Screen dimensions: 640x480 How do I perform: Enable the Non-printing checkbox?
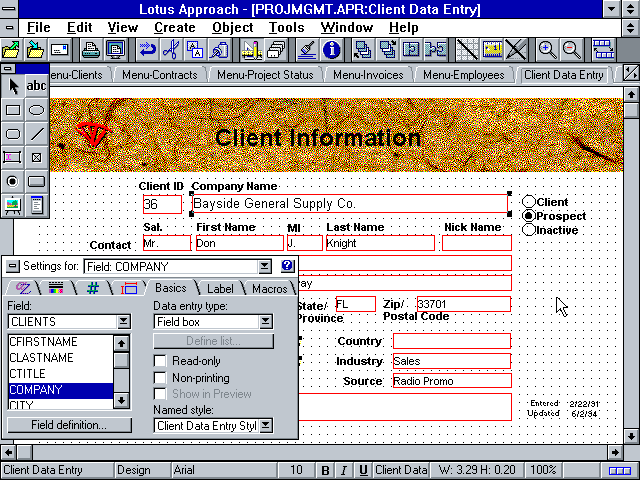pos(160,378)
